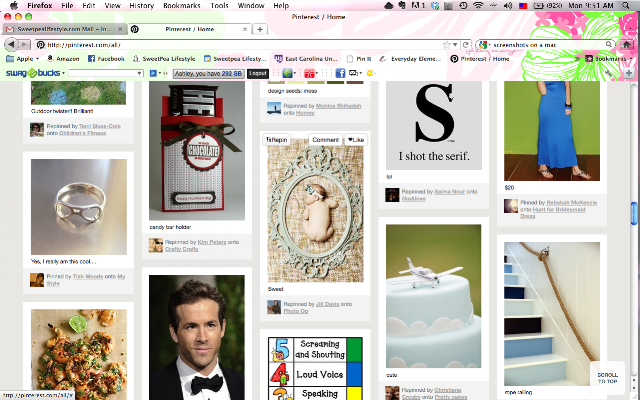Click the Logout button in the Swagbucks toolbar
The image size is (640, 400).
point(258,73)
